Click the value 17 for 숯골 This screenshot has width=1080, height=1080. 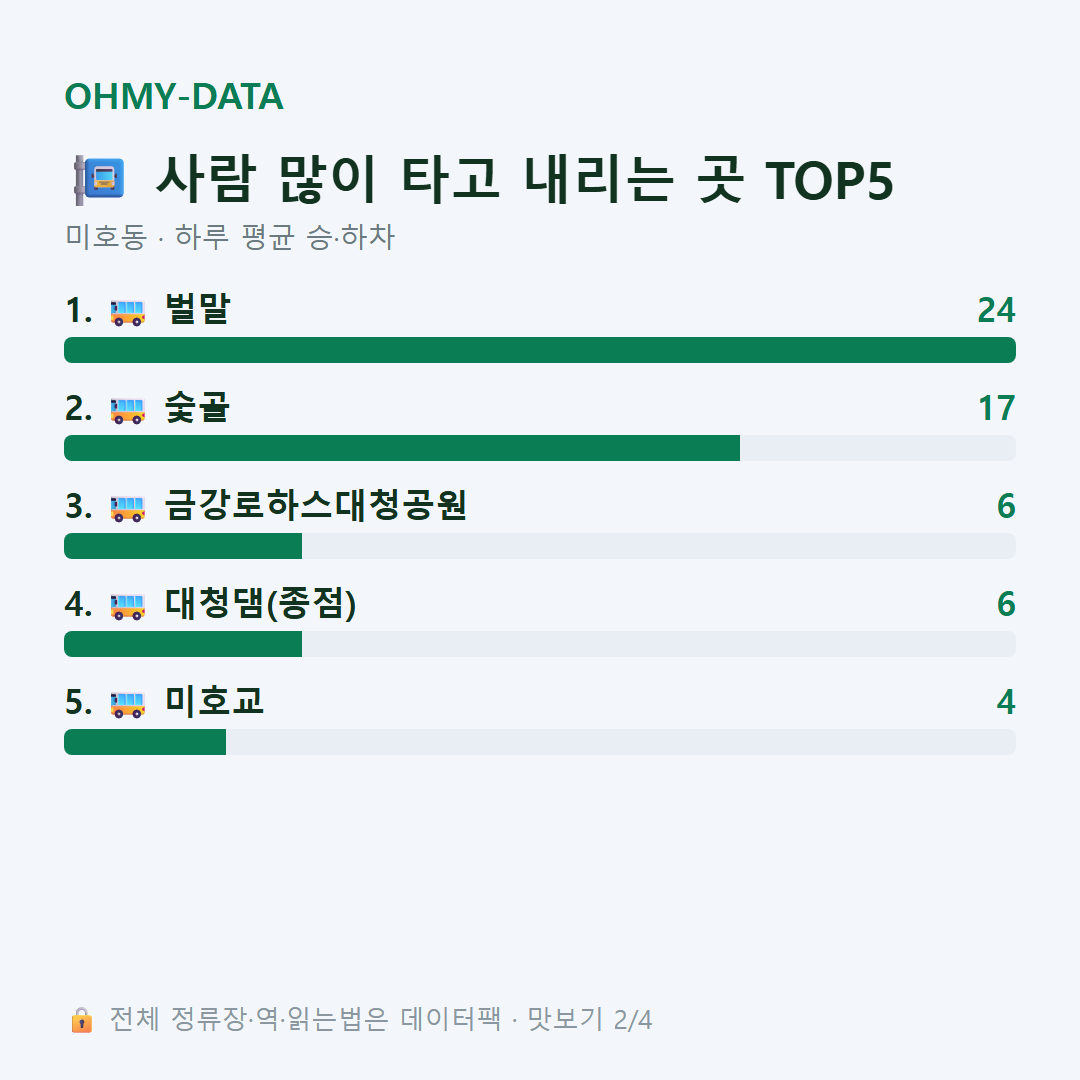997,408
